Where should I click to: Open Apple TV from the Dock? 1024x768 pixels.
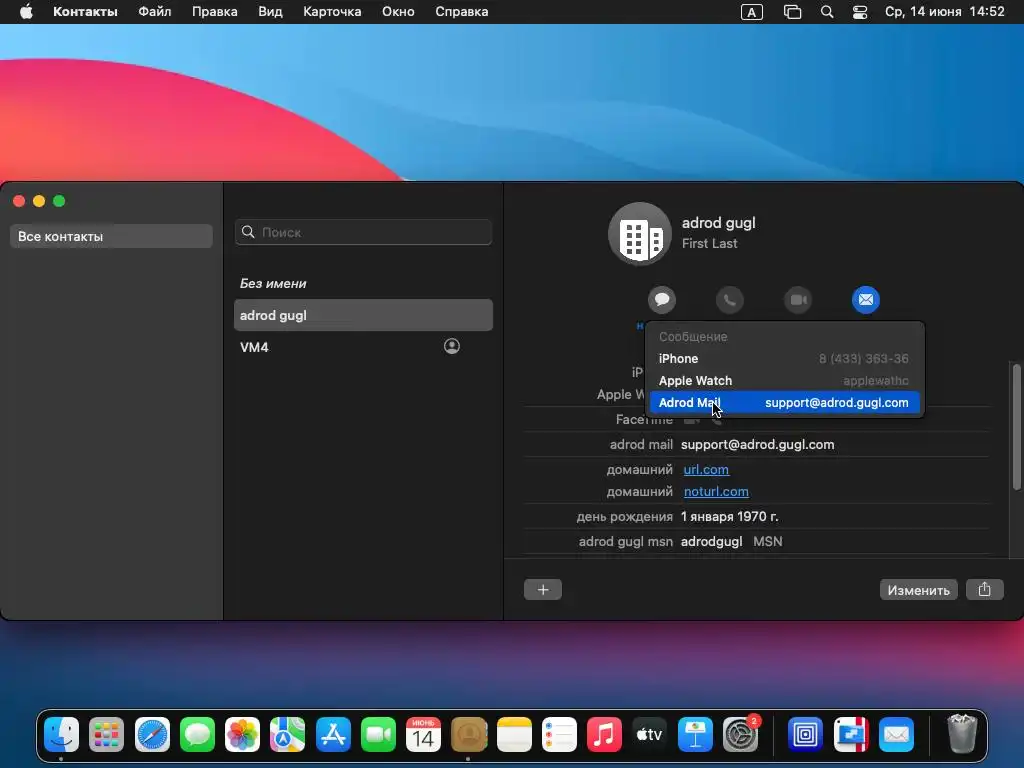pyautogui.click(x=650, y=735)
